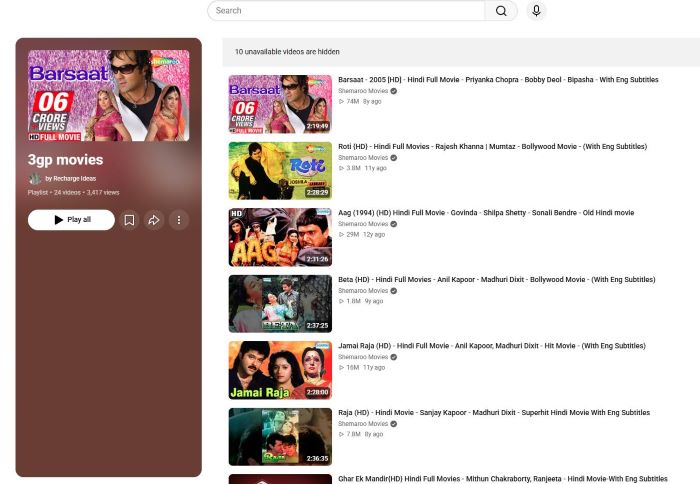Share the 3gp movies playlist
This screenshot has width=700, height=484.
click(x=154, y=220)
